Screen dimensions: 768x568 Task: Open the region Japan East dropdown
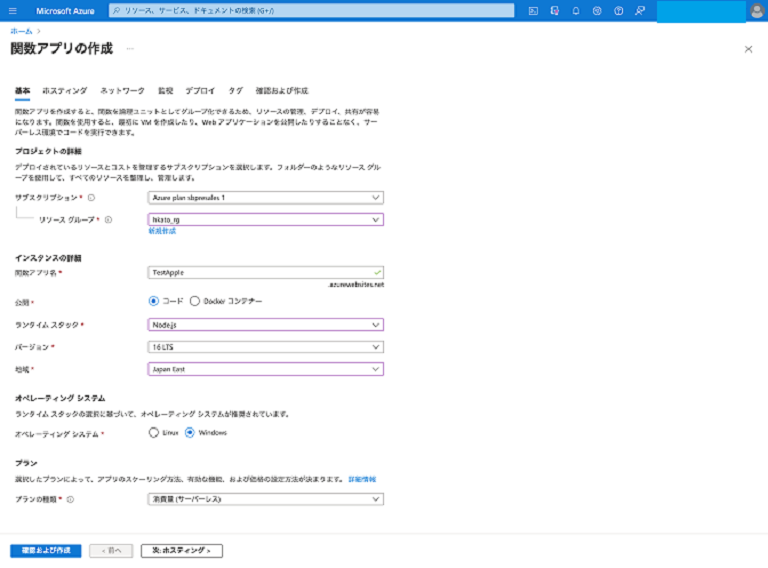point(265,369)
